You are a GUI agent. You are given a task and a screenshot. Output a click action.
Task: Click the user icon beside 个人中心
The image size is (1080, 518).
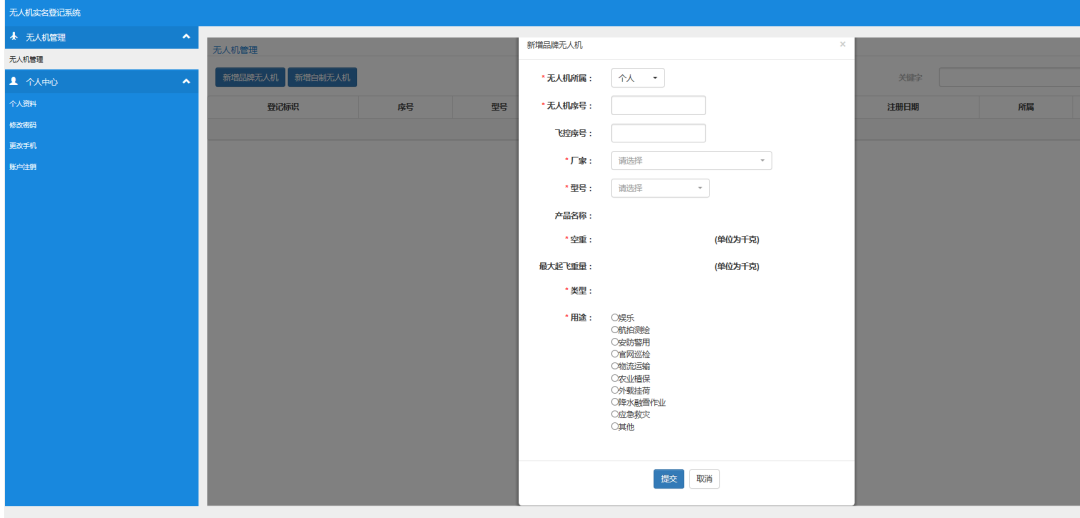[13, 81]
